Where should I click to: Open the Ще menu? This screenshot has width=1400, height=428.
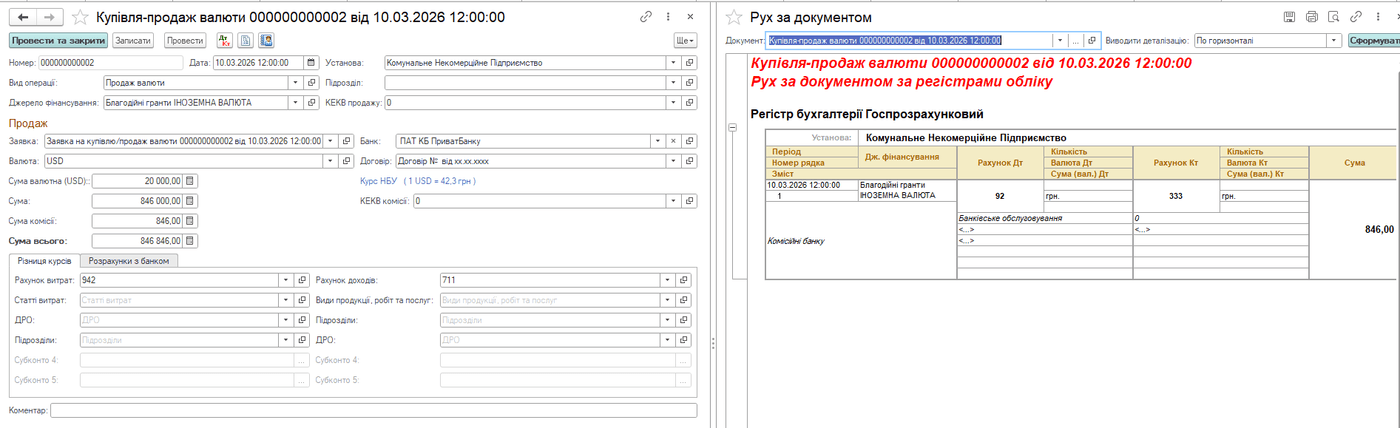tap(685, 41)
